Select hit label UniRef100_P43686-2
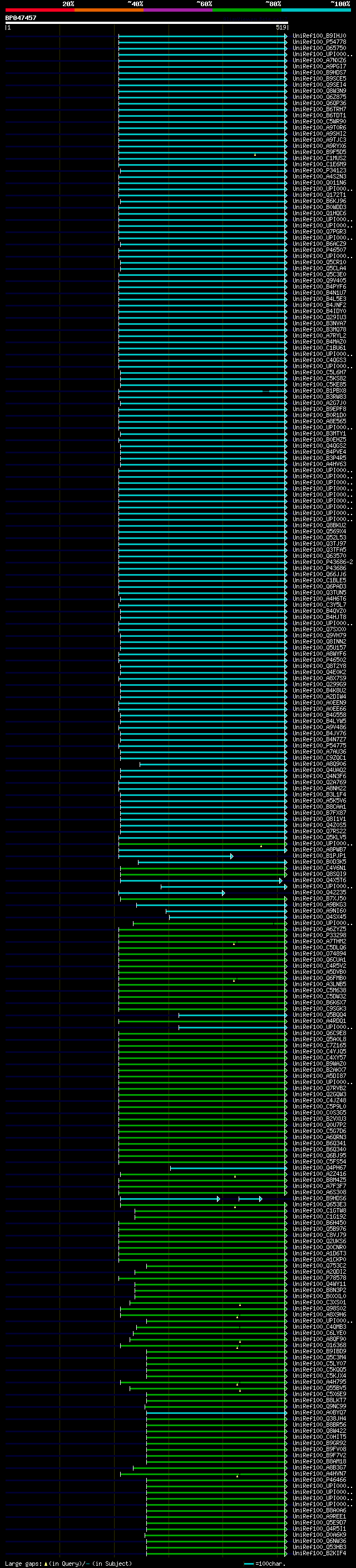This screenshot has width=356, height=1568. pos(323,562)
